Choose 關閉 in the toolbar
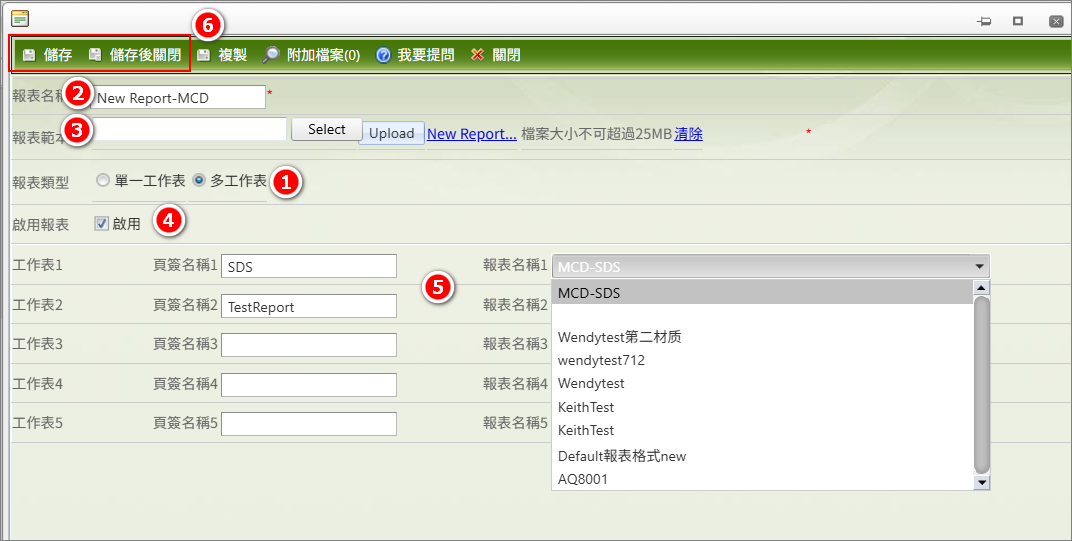 [507, 55]
